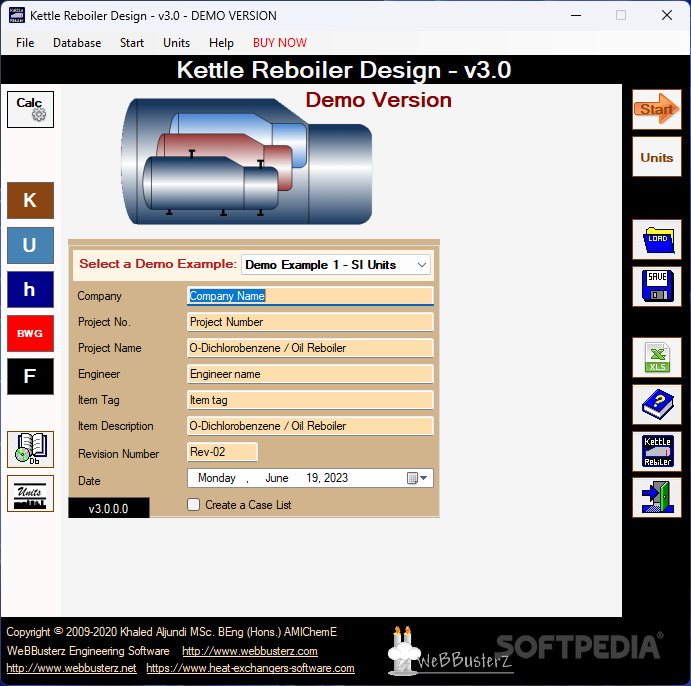
Task: Click the kettle reboiler illustration image
Action: pyautogui.click(x=246, y=161)
